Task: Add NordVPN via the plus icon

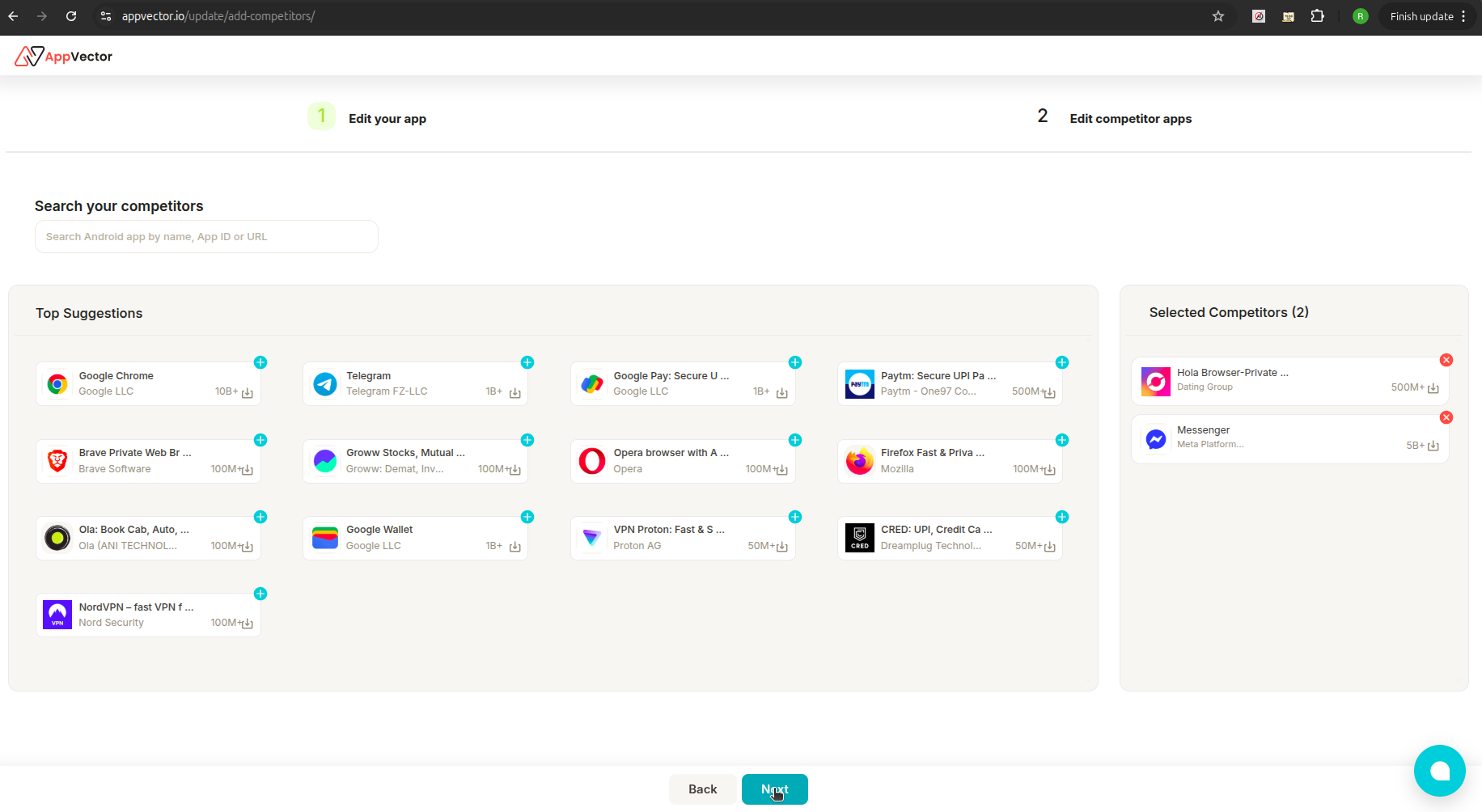Action: point(260,594)
